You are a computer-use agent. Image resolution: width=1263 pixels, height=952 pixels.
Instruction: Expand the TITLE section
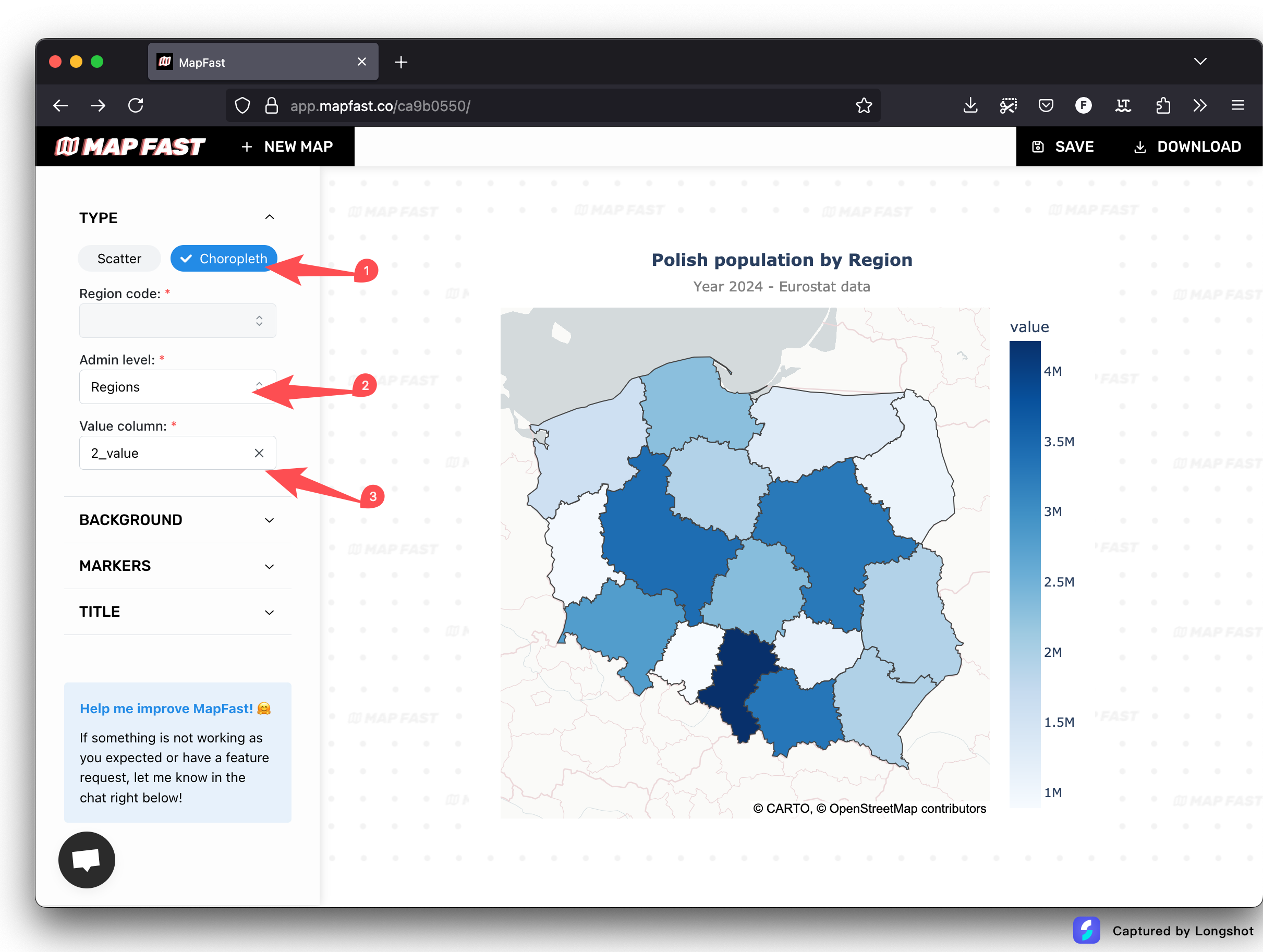(x=178, y=612)
